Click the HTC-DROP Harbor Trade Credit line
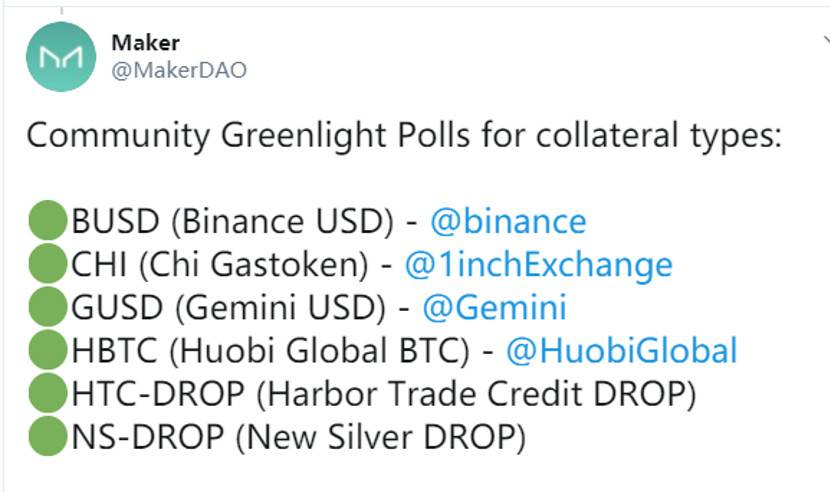This screenshot has height=492, width=830. 383,394
